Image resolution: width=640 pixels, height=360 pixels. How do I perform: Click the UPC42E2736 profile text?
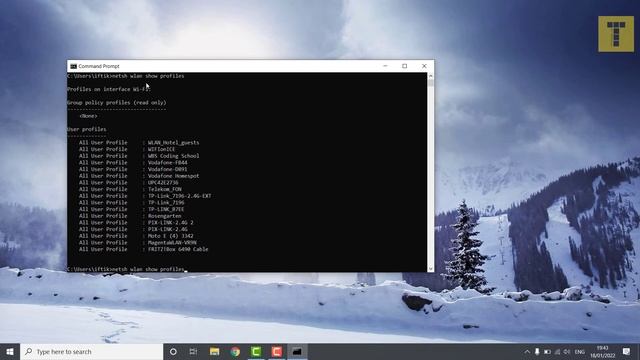click(163, 182)
